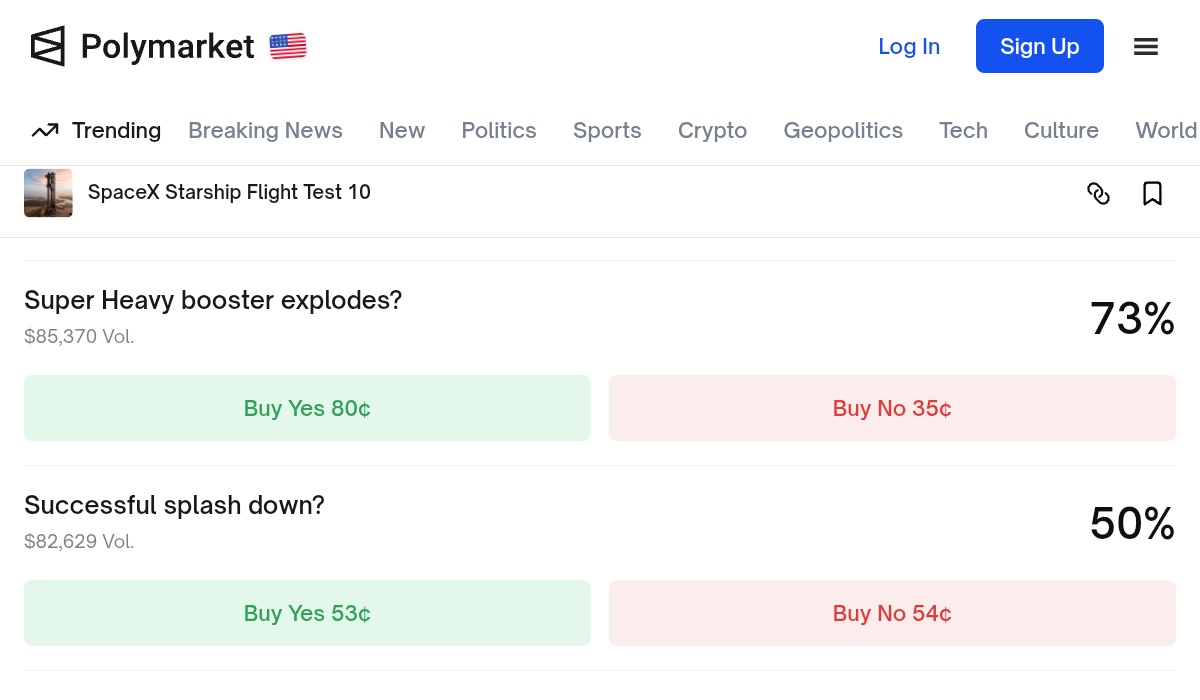This screenshot has height=700, width=1200.
Task: Go to the Sports tab
Action: (x=607, y=131)
